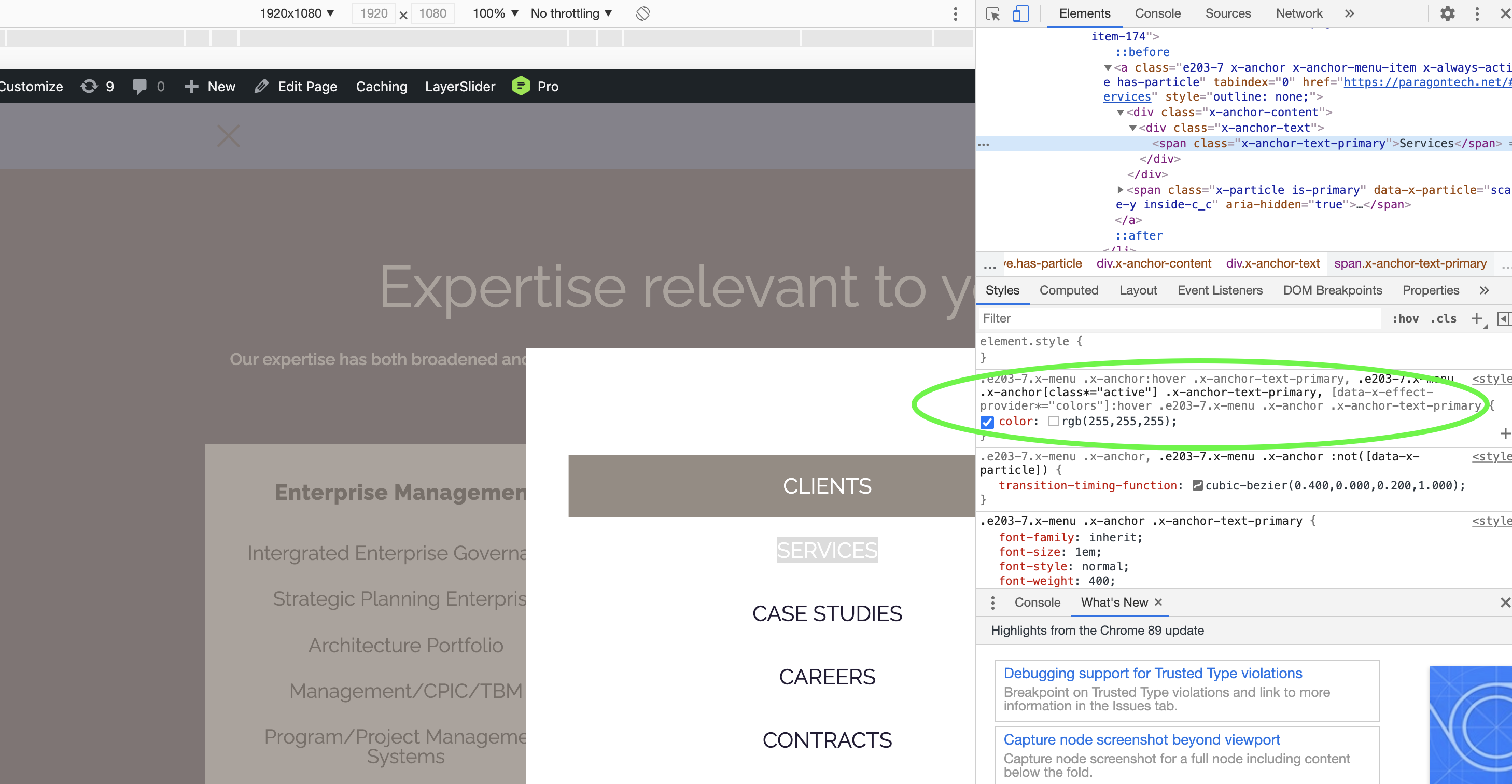Show more DevTools panel tabs chevron
The image size is (1512, 784).
1349,13
